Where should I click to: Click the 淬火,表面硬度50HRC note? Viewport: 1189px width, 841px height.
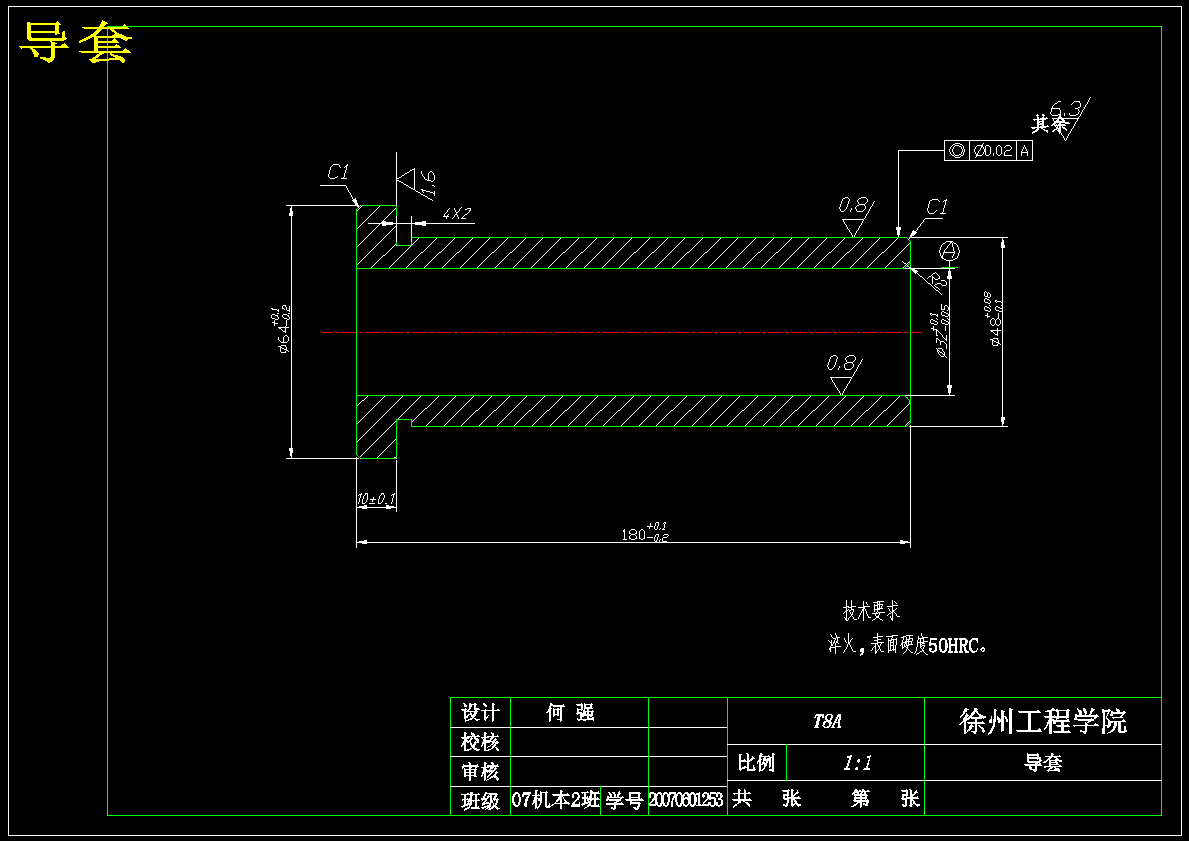point(907,645)
